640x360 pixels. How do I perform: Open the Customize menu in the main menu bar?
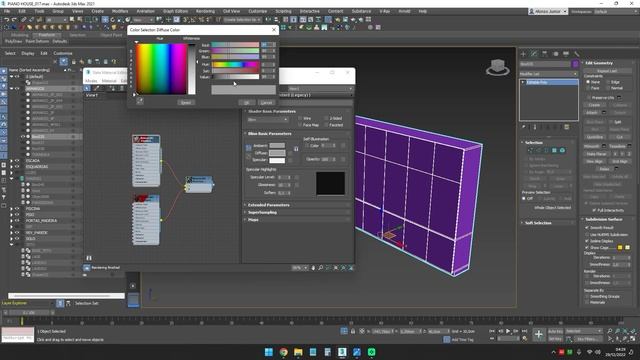[x=258, y=11]
